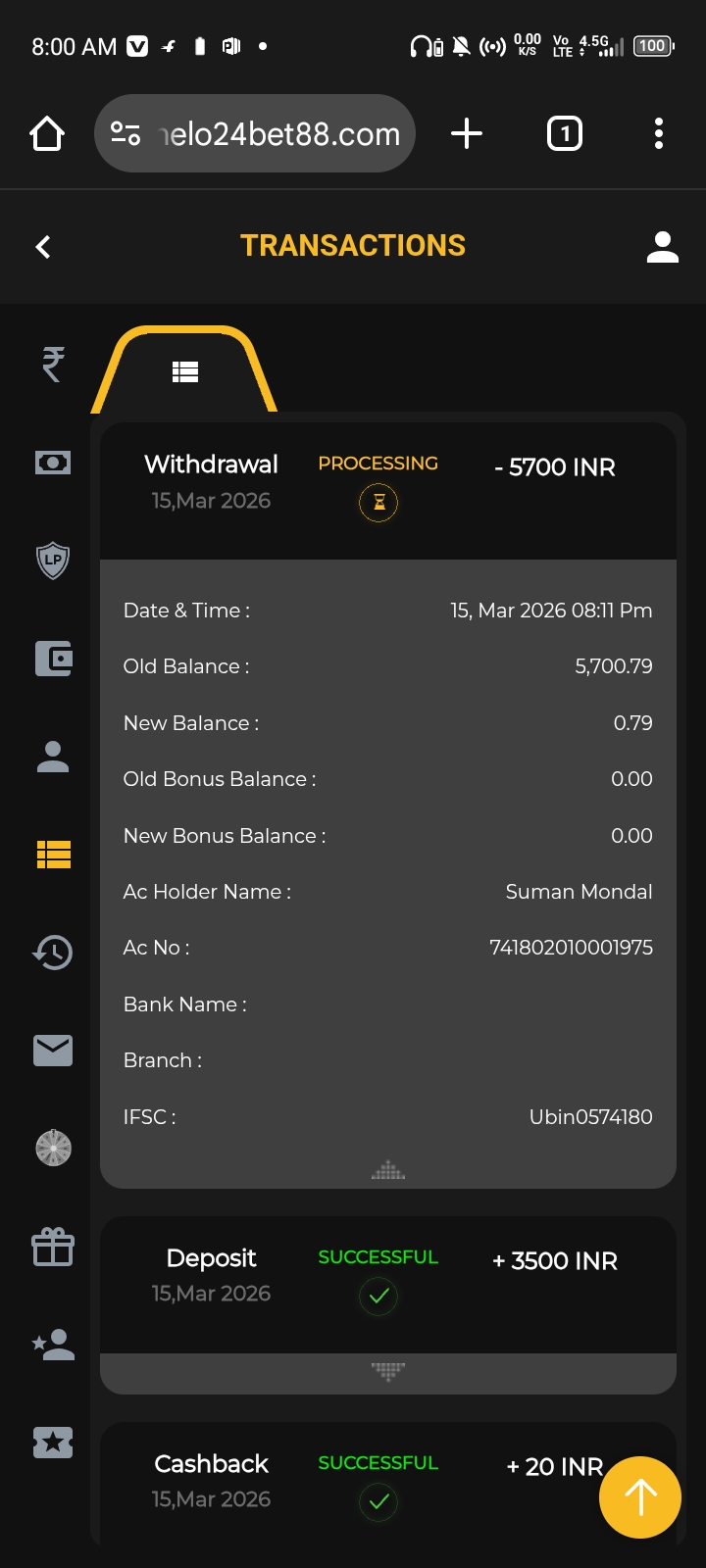Tap the roulette wheel sidebar icon
The width and height of the screenshot is (706, 1568).
(53, 1148)
